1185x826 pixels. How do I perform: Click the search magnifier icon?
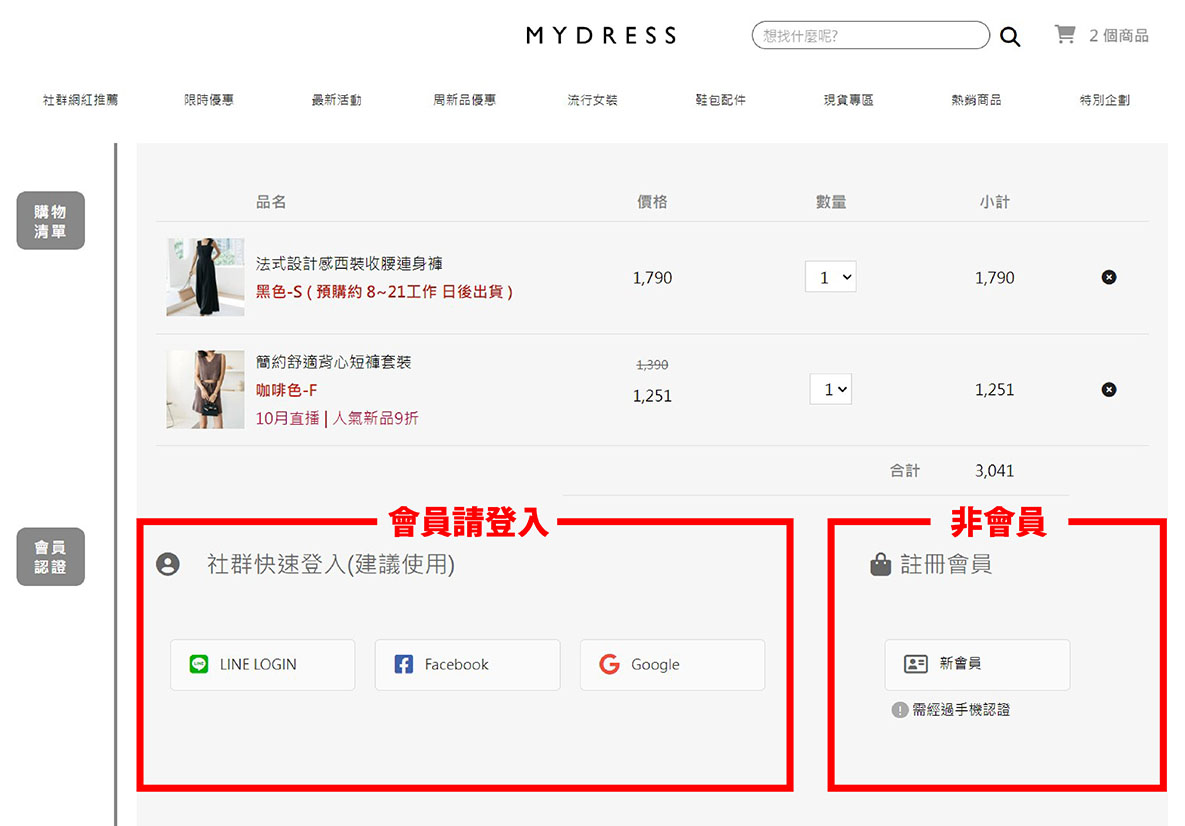tap(1010, 36)
